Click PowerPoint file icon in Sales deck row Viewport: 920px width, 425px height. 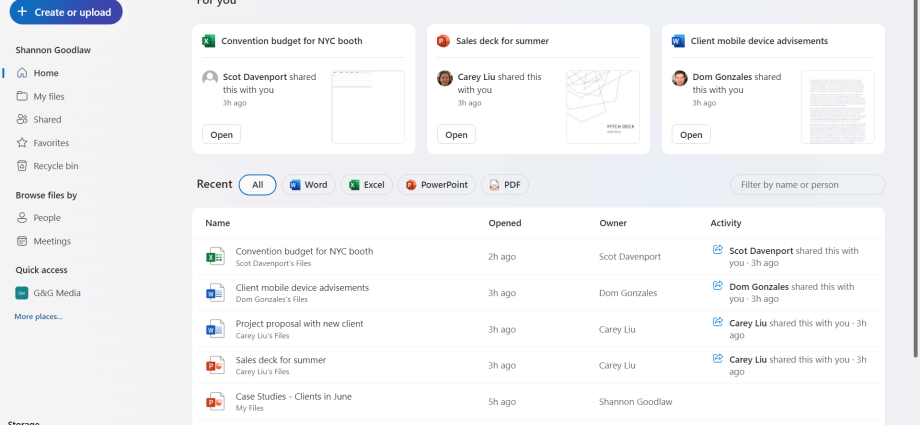(x=215, y=365)
